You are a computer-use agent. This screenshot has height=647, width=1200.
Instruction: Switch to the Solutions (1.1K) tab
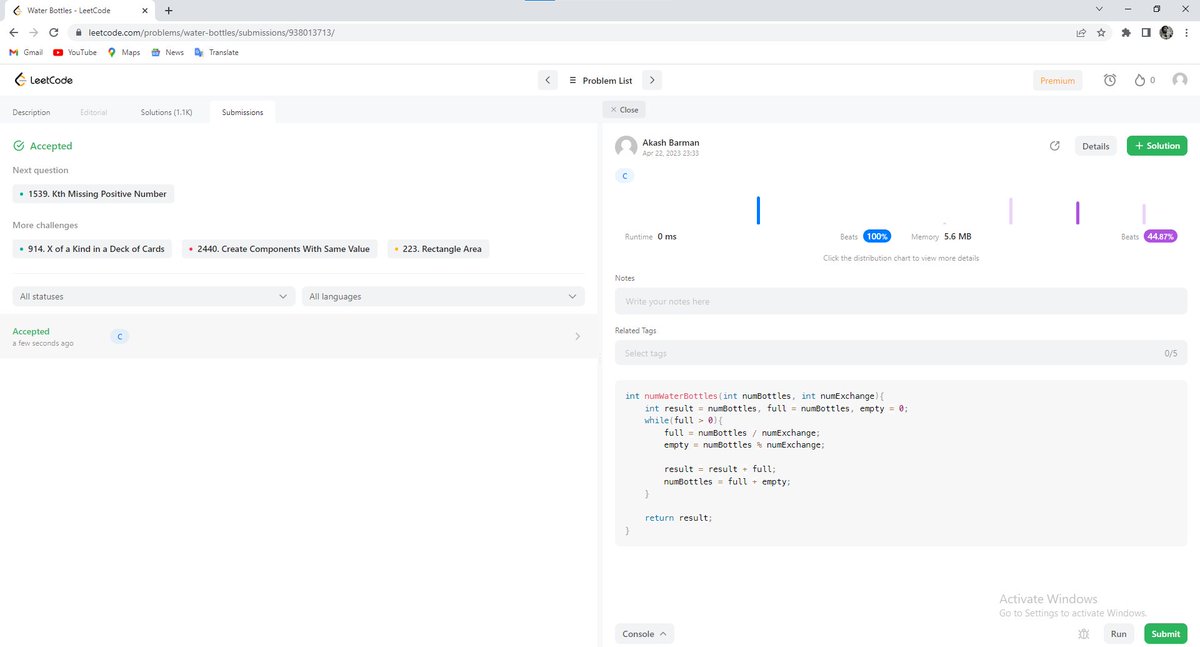(166, 112)
